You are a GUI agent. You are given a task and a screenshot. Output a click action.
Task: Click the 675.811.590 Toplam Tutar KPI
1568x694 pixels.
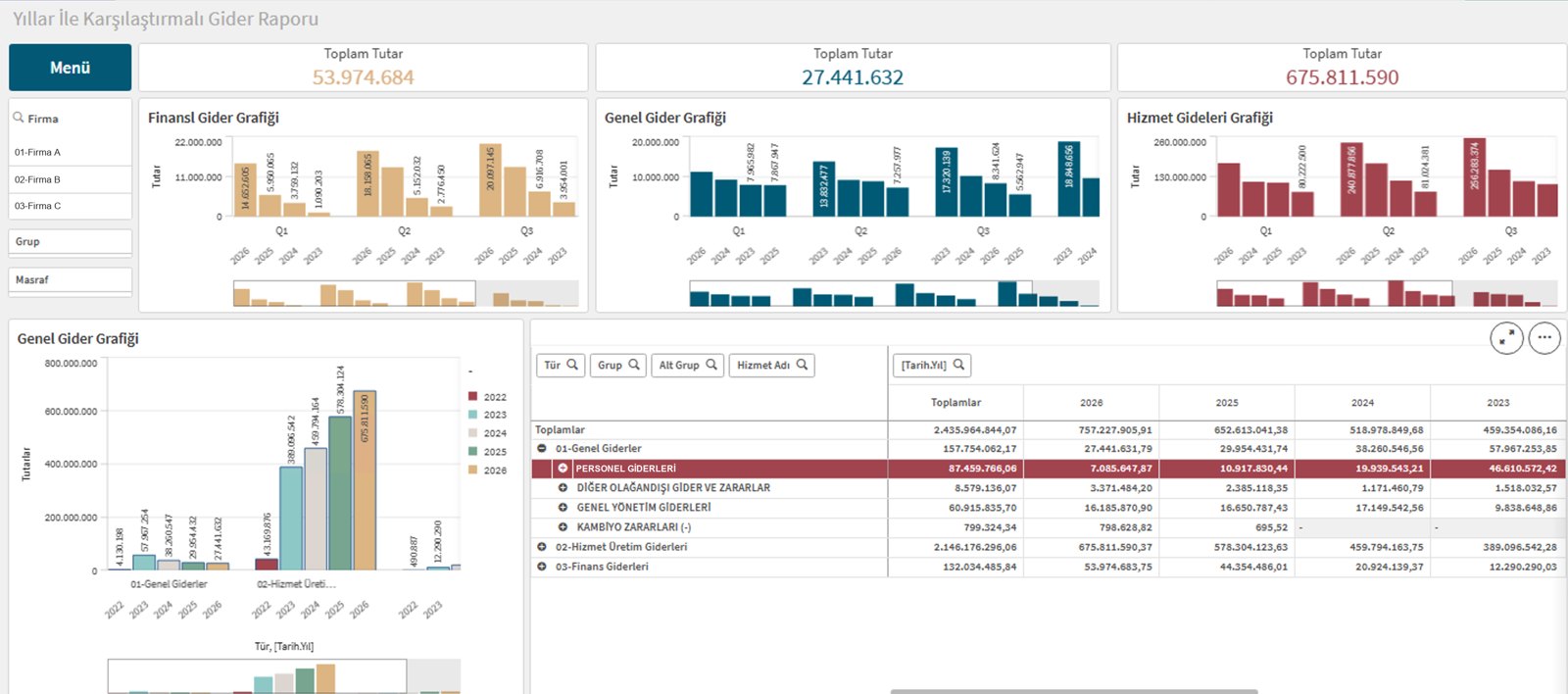[1343, 77]
